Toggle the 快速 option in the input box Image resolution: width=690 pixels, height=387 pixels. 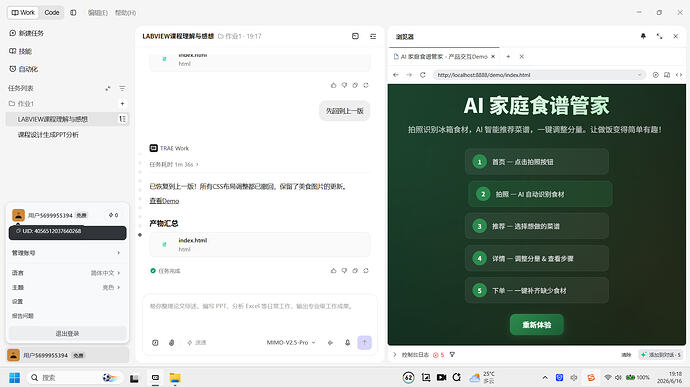(197, 343)
